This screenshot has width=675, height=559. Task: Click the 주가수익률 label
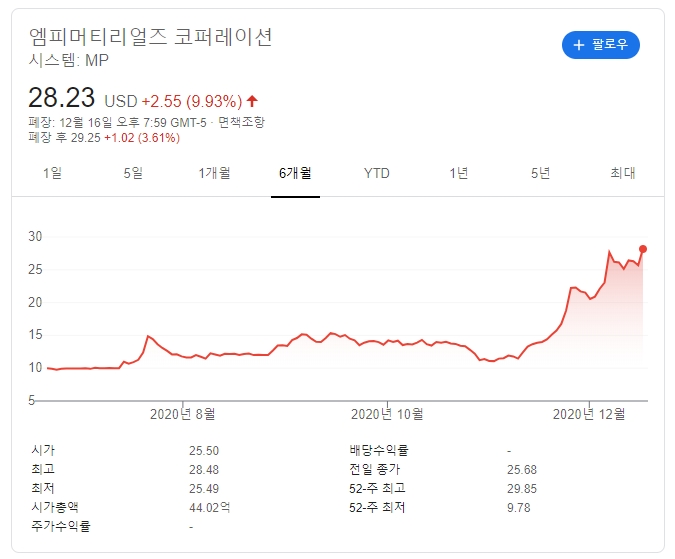[61, 526]
